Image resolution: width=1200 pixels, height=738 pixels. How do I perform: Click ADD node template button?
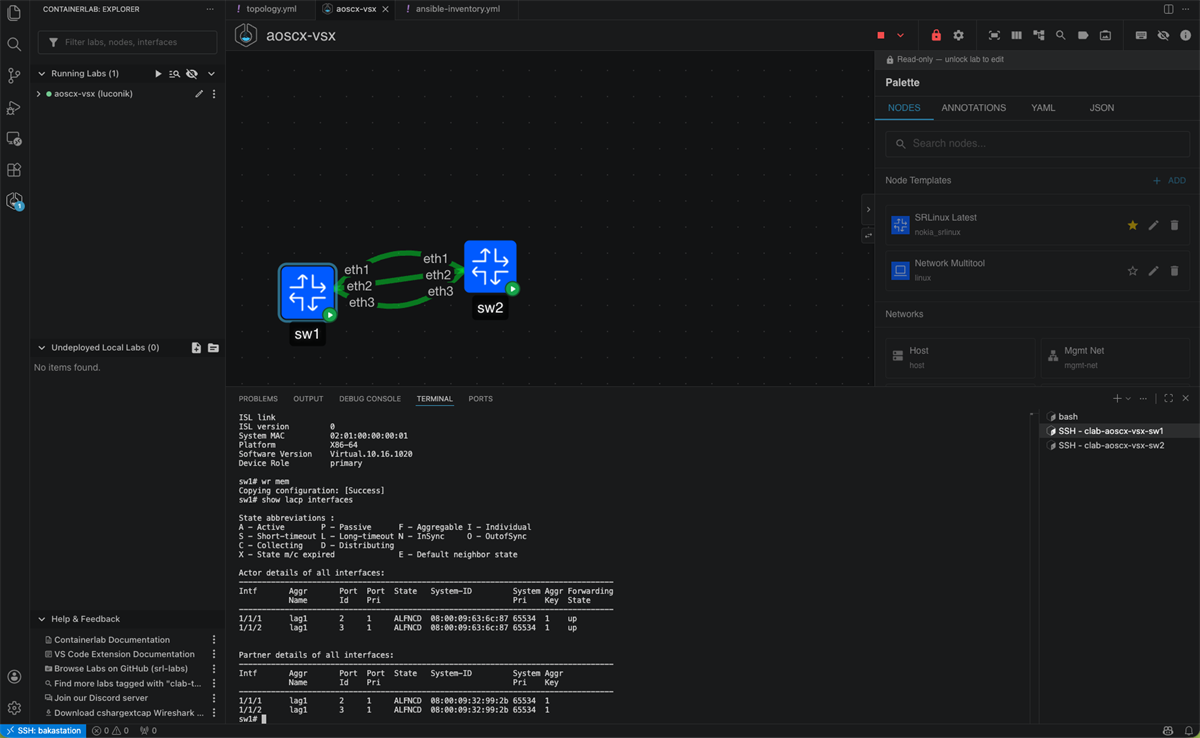coord(1169,181)
